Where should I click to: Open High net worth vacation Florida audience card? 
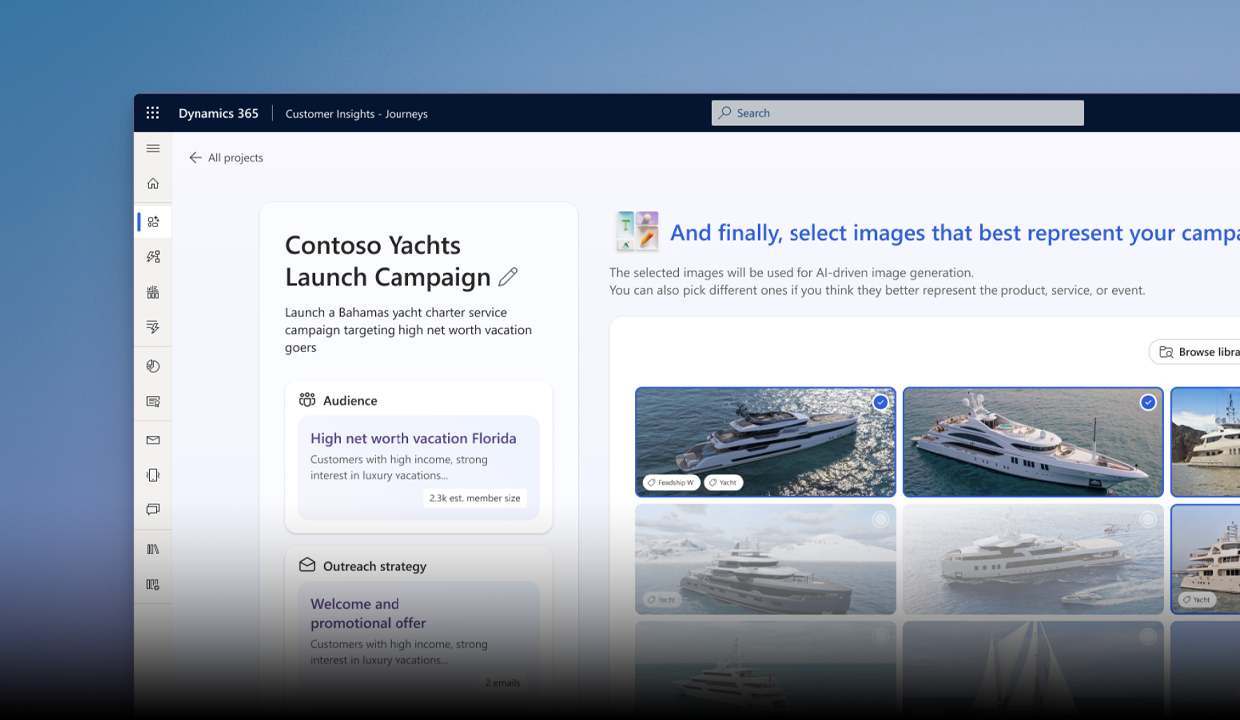(418, 468)
